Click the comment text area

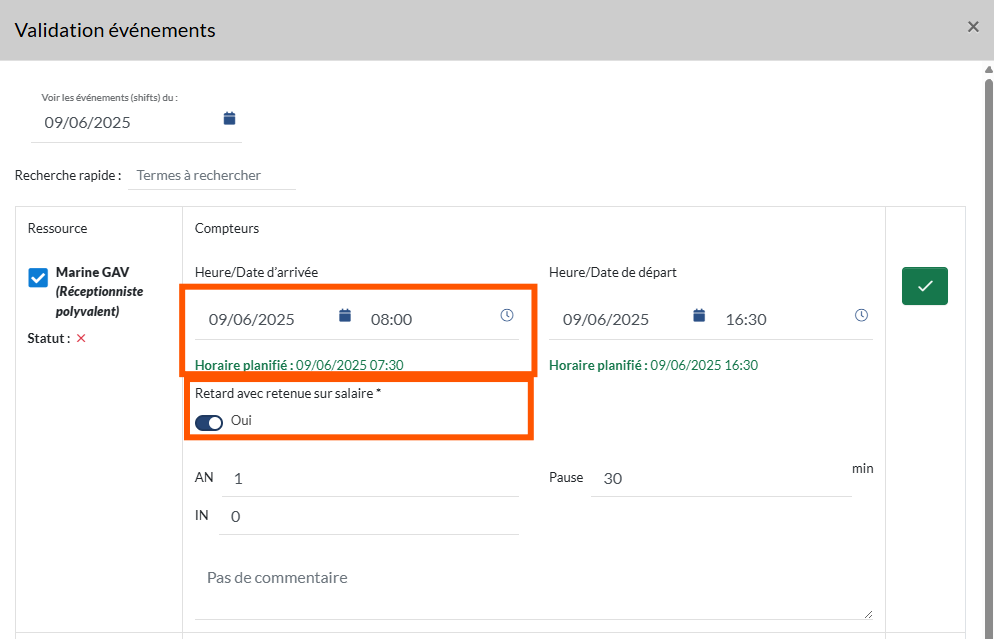pyautogui.click(x=532, y=590)
